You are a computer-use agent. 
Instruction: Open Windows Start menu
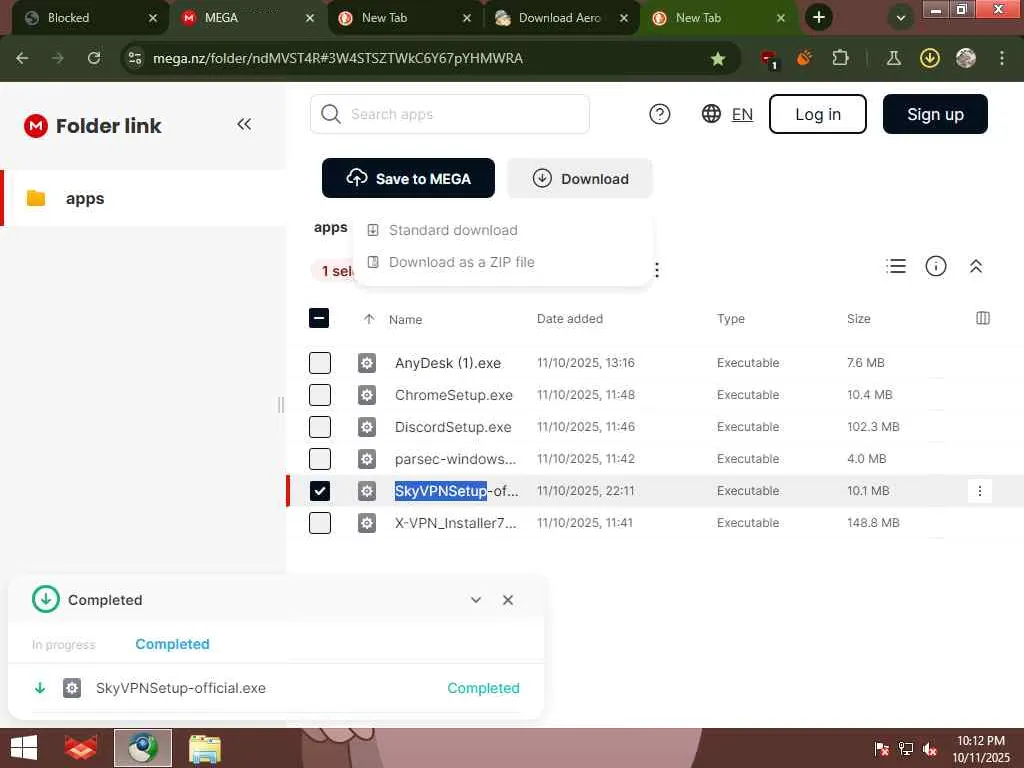pos(24,748)
